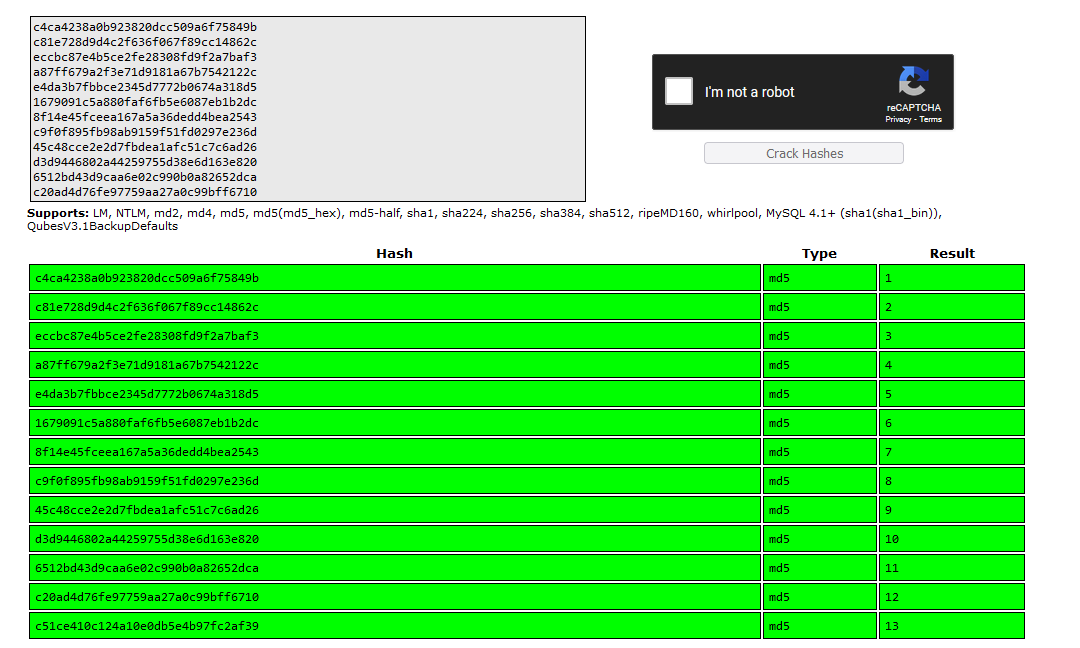Click the reCAPTCHA logo icon
Image resolution: width=1080 pixels, height=648 pixels.
pos(913,81)
